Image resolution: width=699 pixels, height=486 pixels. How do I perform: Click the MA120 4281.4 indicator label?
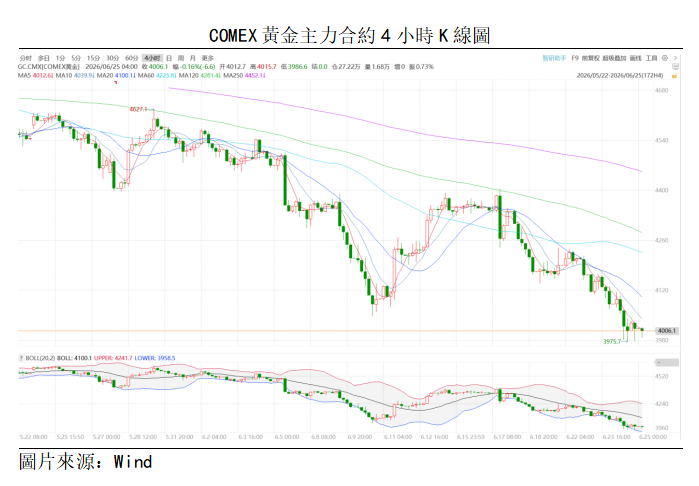pyautogui.click(x=200, y=75)
